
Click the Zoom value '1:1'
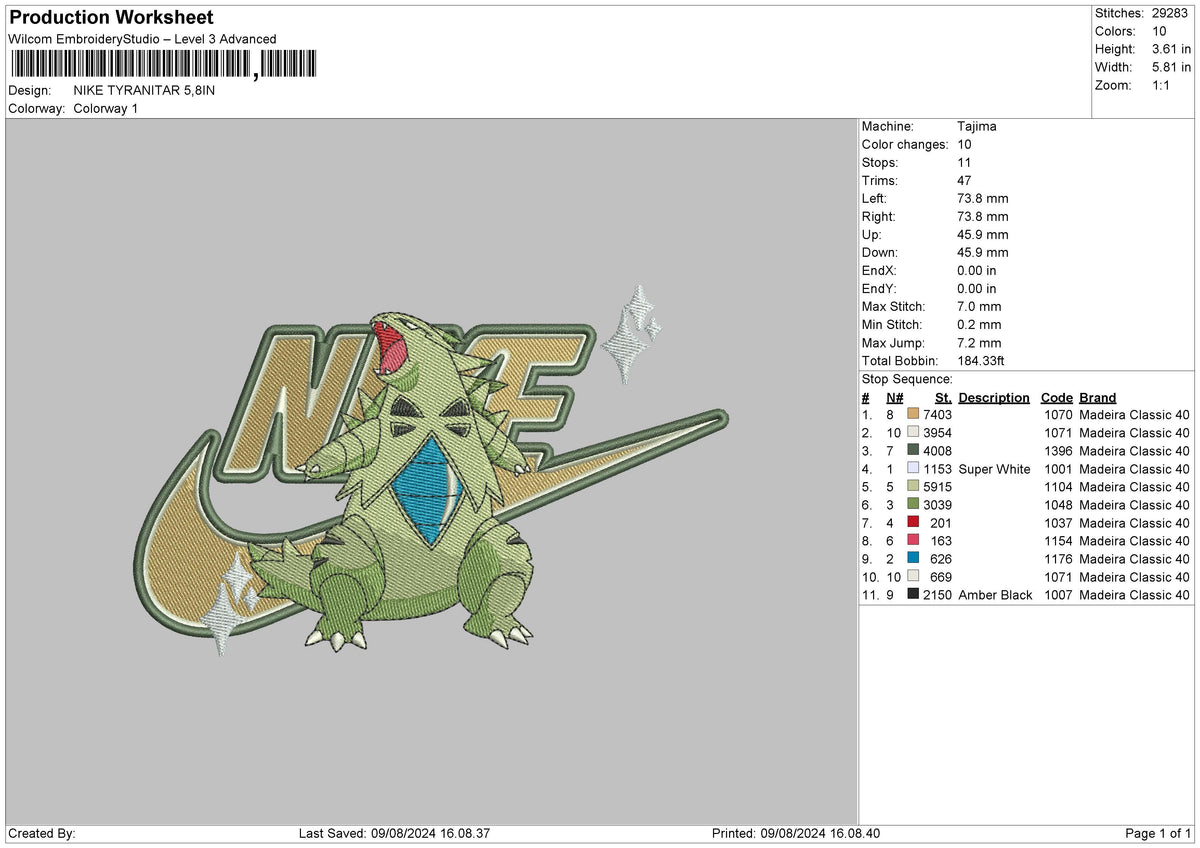(1163, 85)
